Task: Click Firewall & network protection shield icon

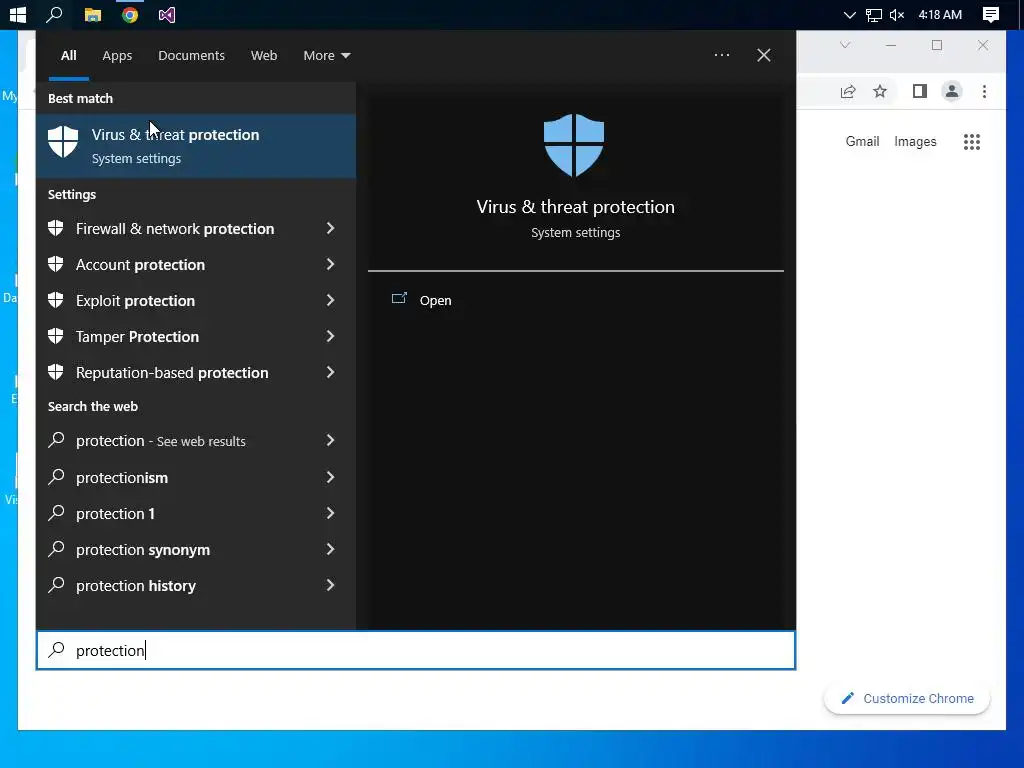Action: click(56, 228)
